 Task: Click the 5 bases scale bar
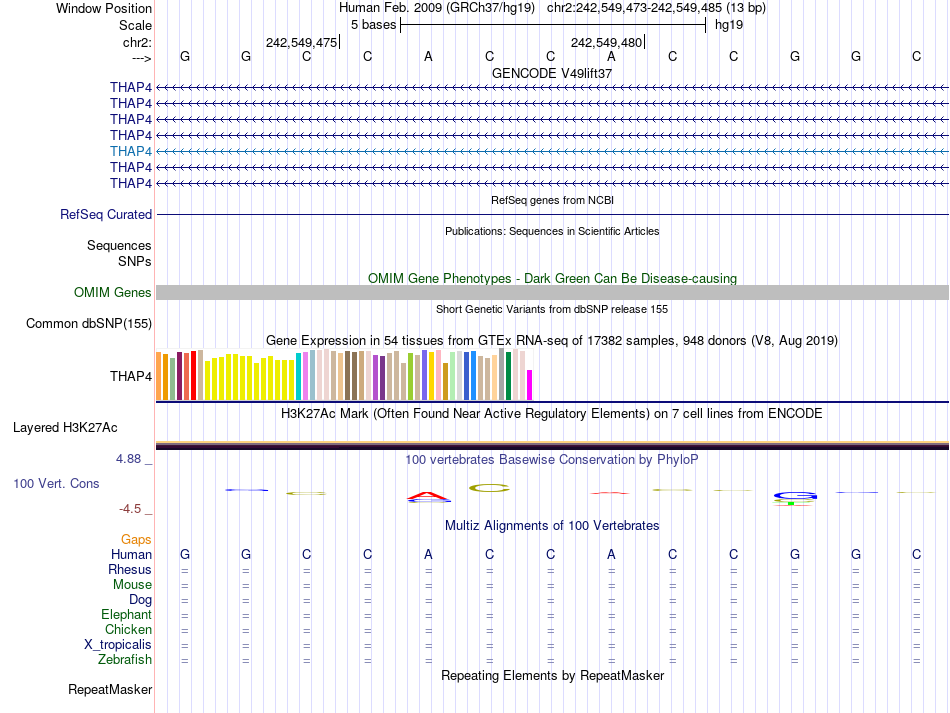553,25
